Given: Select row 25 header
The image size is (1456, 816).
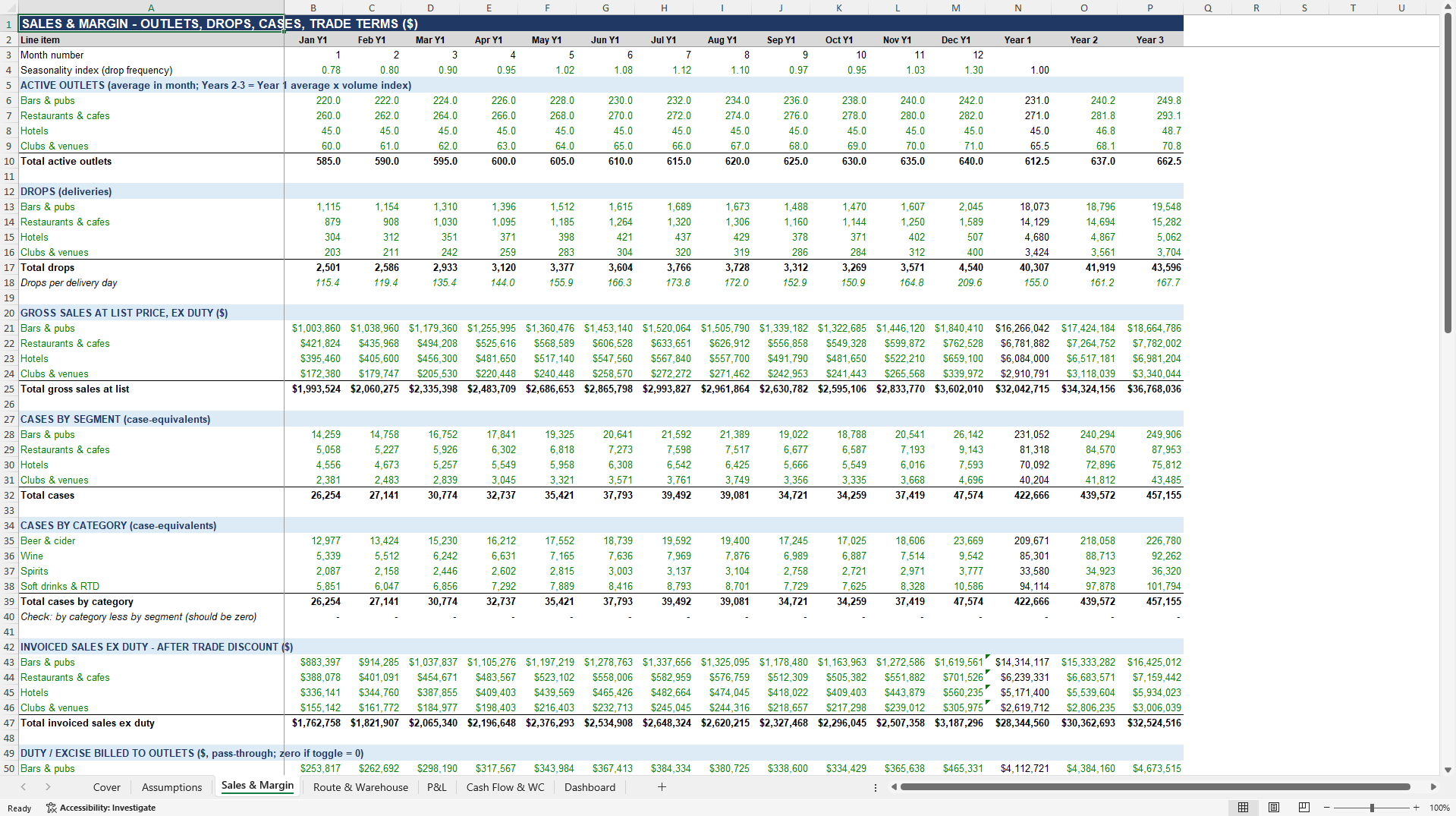Looking at the screenshot, I should pyautogui.click(x=9, y=389).
